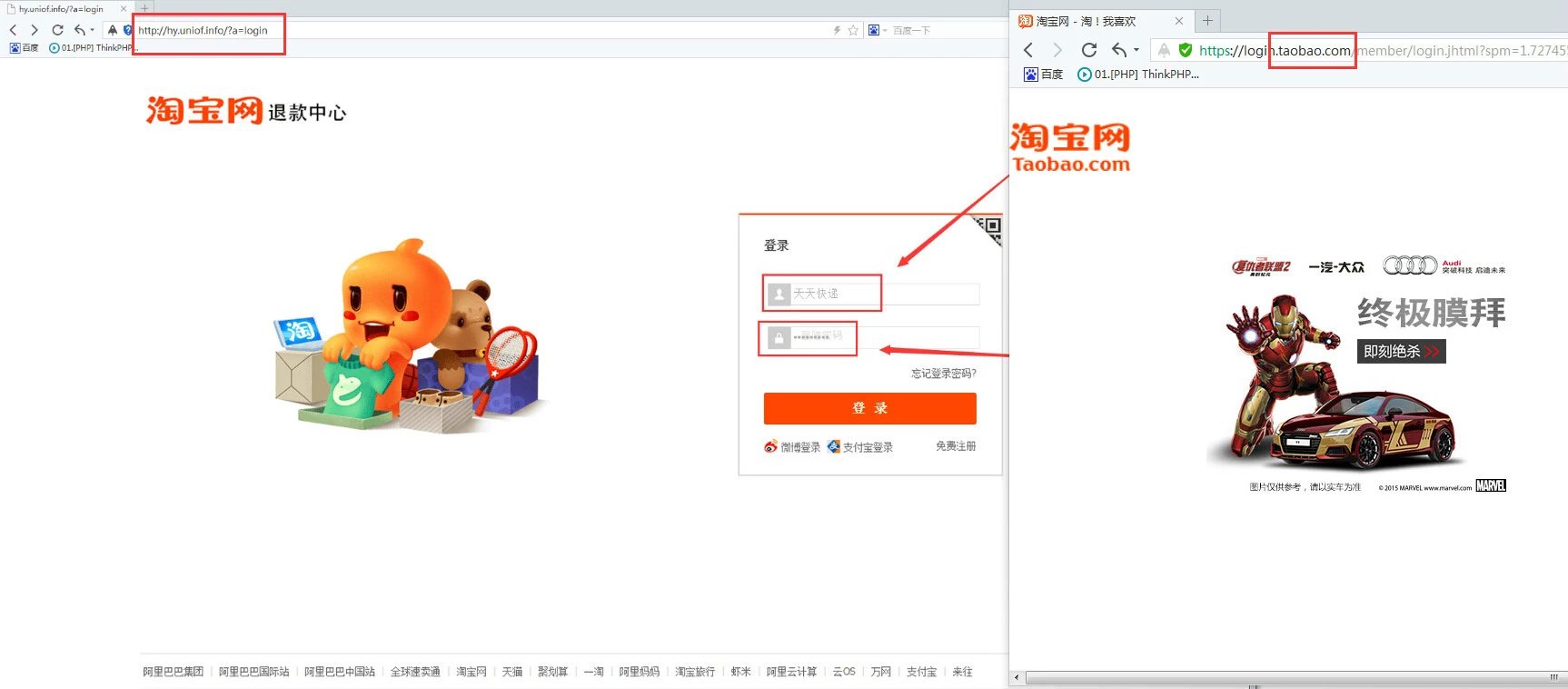
Task: Click the lock icon beside password
Action: click(779, 337)
